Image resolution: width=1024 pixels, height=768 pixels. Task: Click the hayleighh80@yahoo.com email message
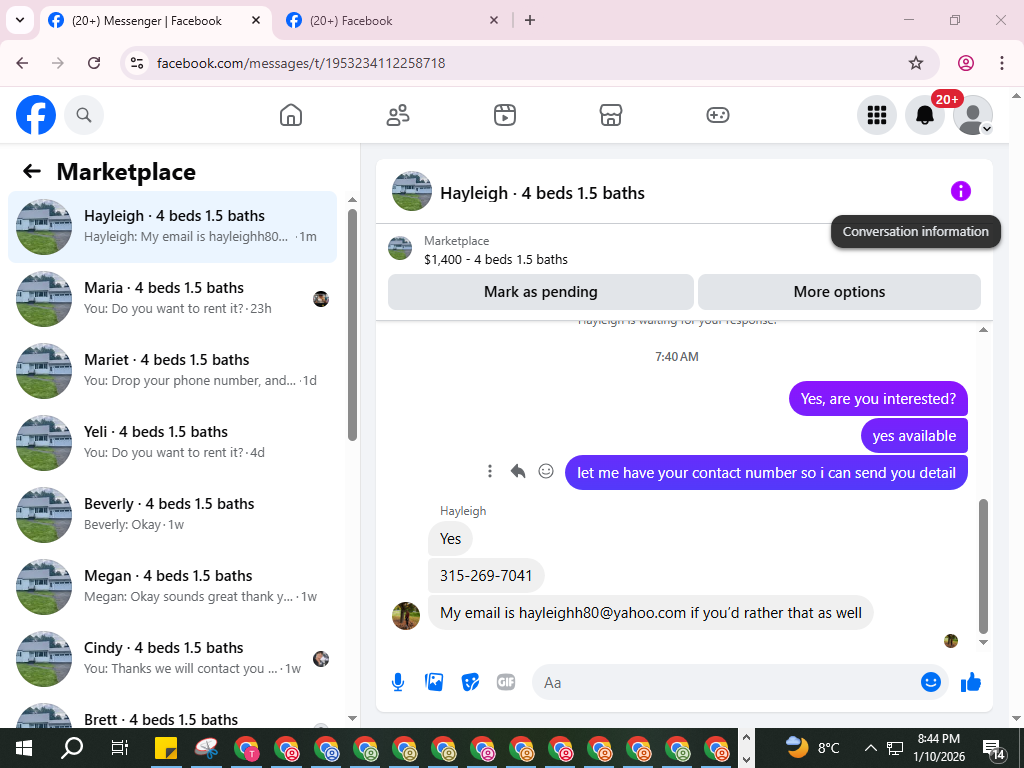pos(650,613)
